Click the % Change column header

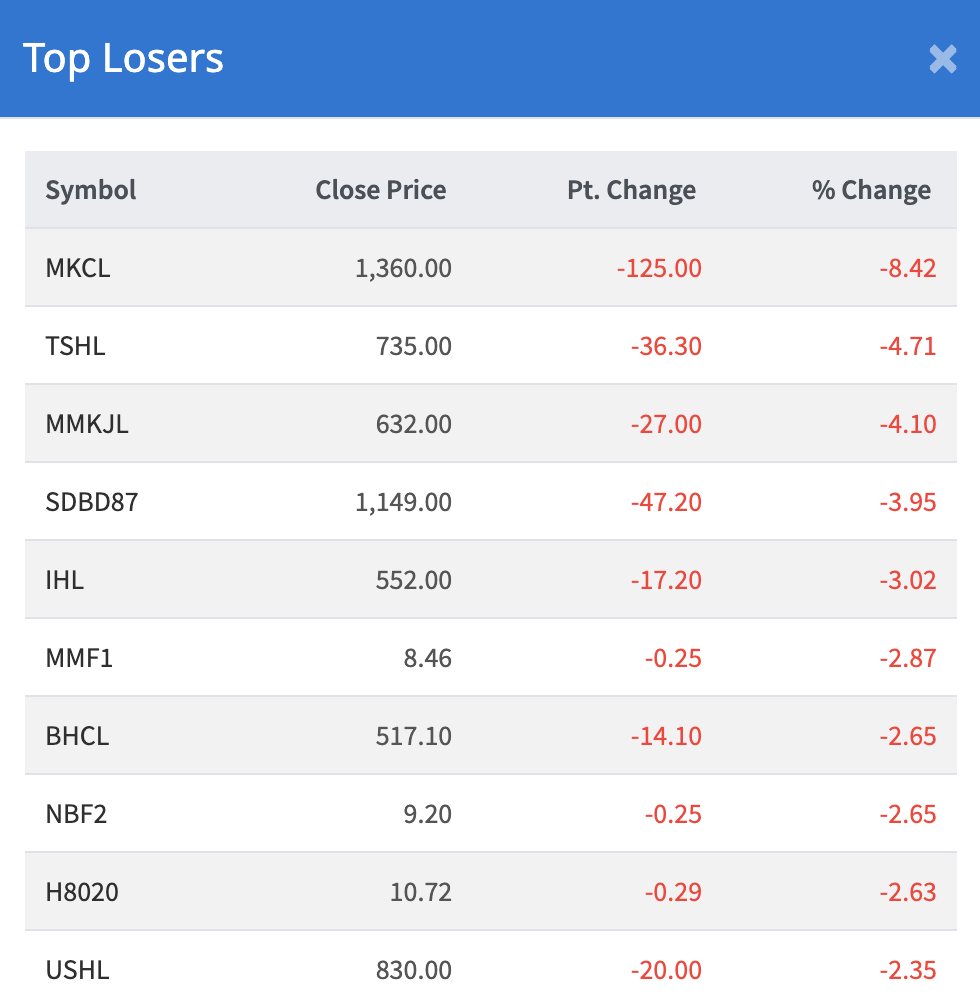tap(871, 190)
